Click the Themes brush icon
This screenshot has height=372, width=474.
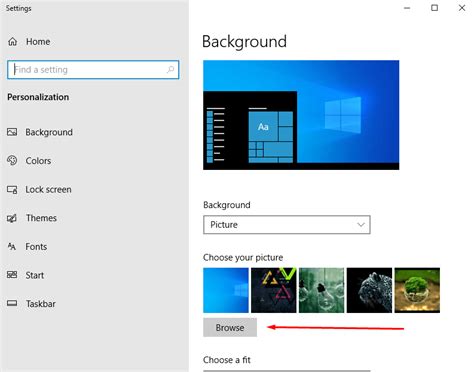12,218
